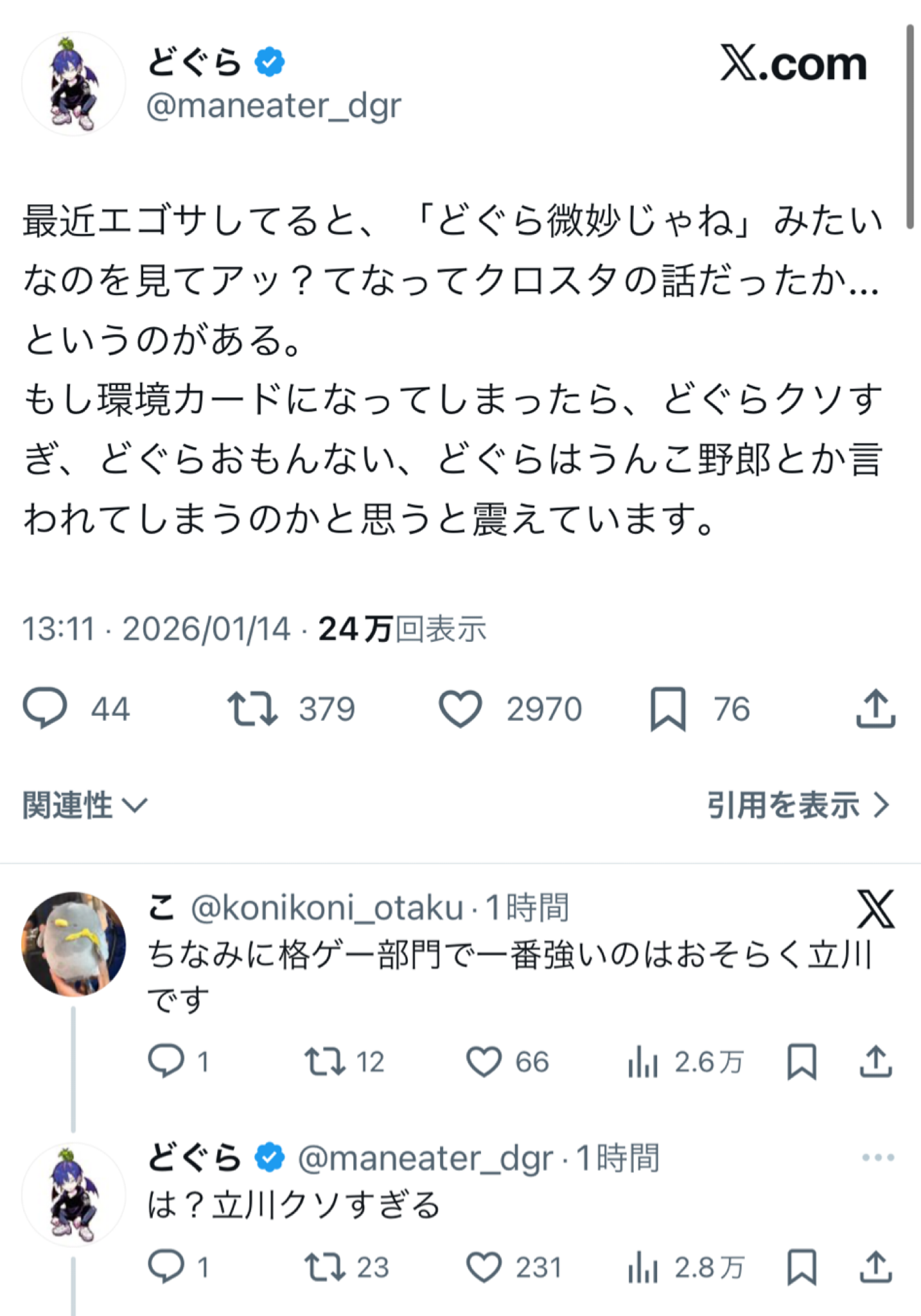Bookmark konikoni_otaku's reply

(x=802, y=1061)
